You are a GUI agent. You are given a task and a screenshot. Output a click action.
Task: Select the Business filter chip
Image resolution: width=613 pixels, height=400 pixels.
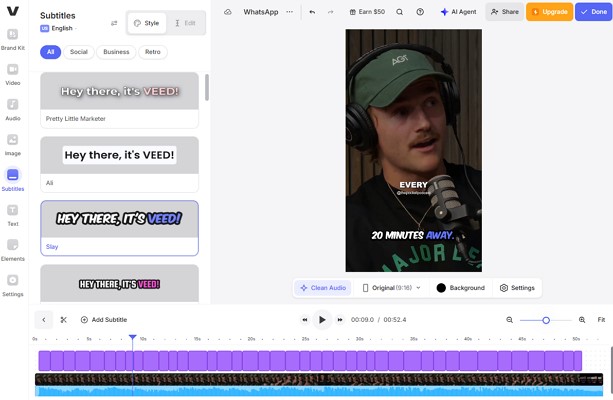coord(116,52)
